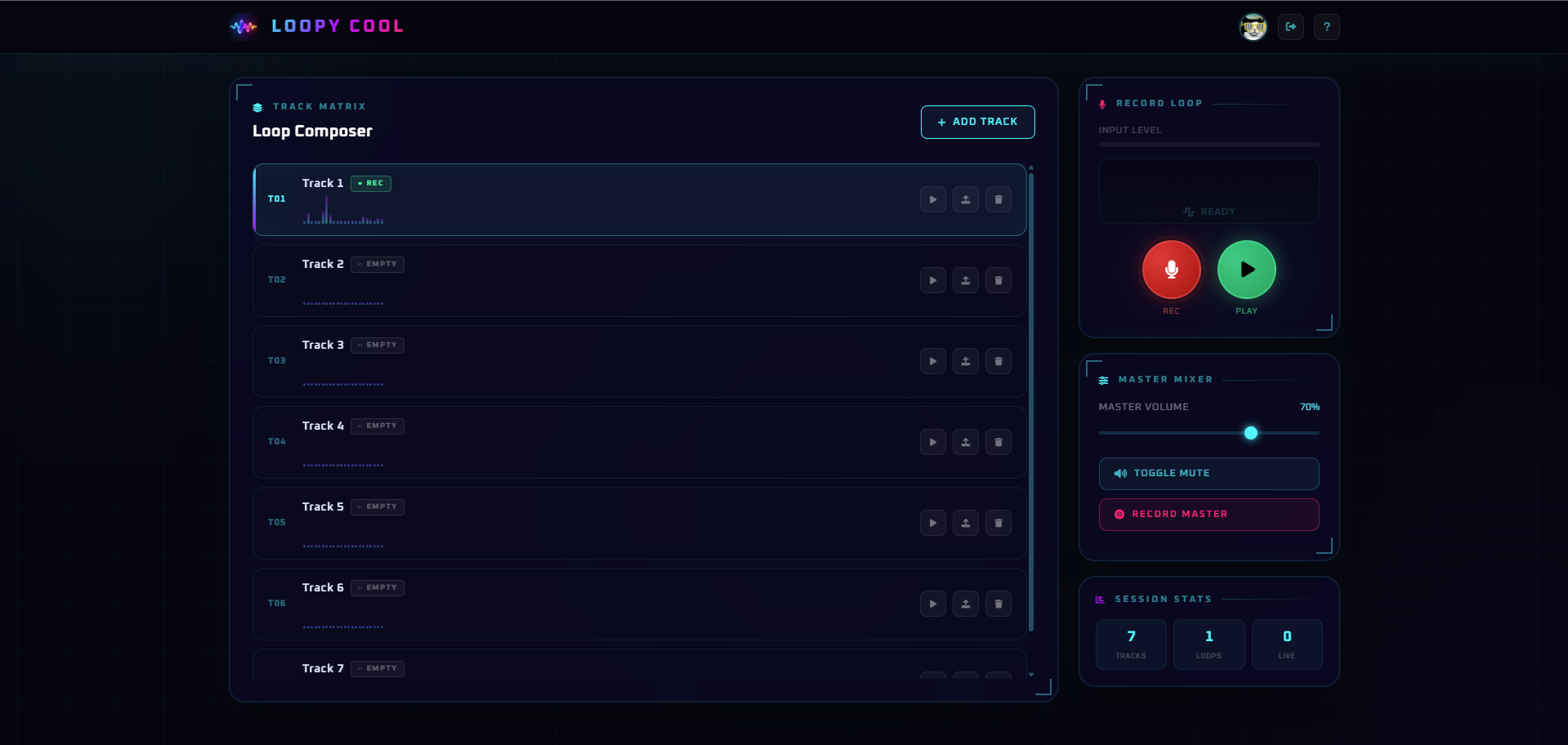Click the track list scrollbar

click(1031, 400)
